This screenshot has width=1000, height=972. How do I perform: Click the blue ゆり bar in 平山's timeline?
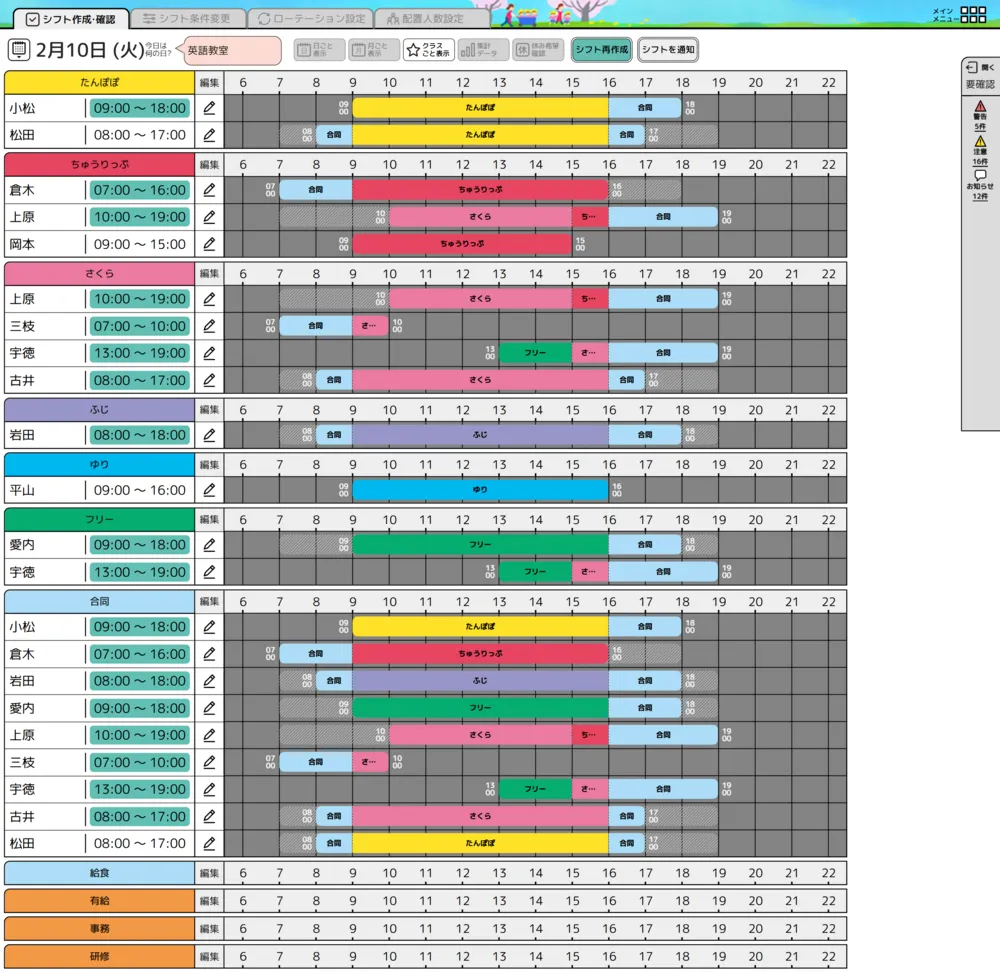480,490
